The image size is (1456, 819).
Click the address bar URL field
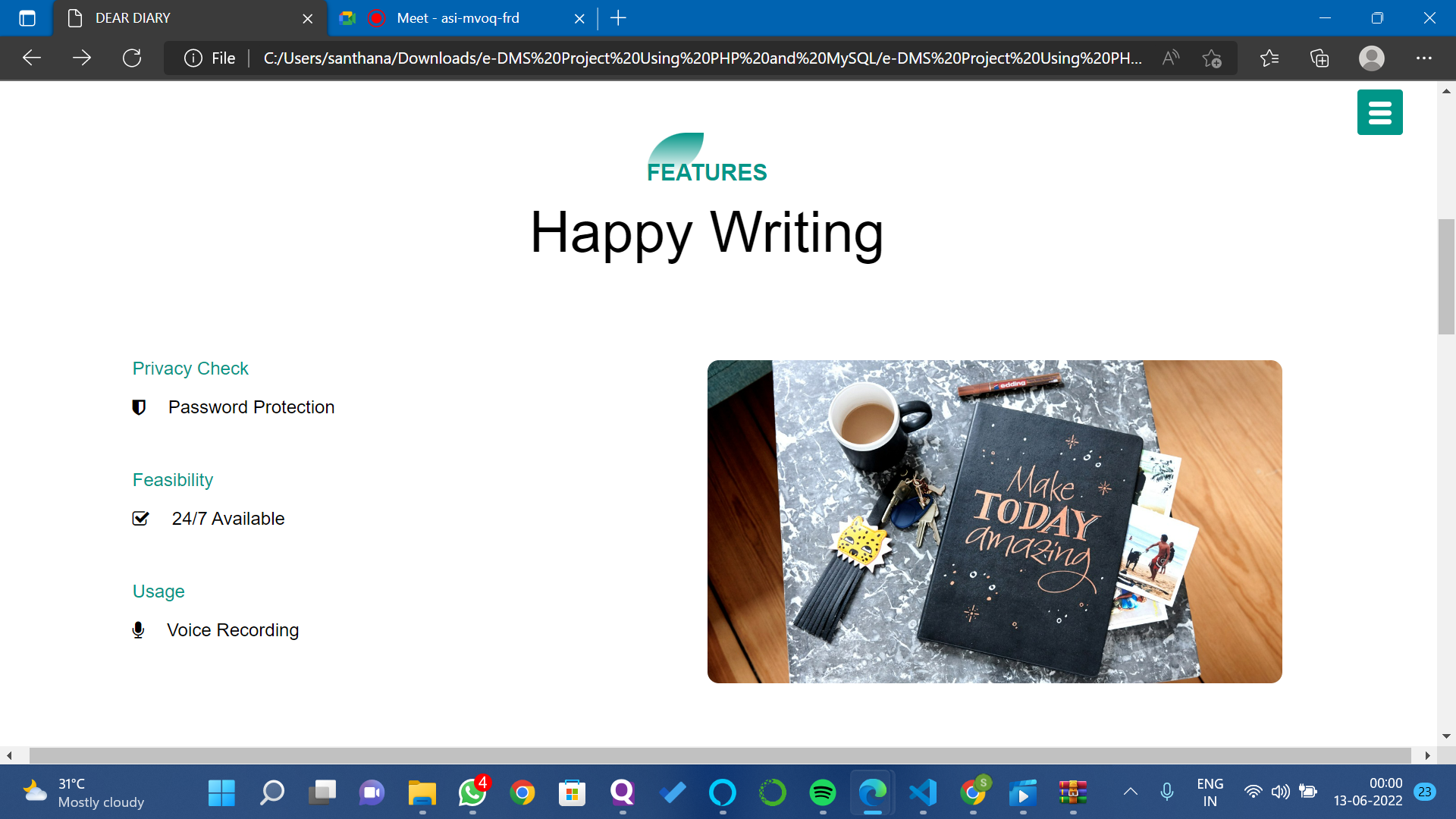point(701,58)
